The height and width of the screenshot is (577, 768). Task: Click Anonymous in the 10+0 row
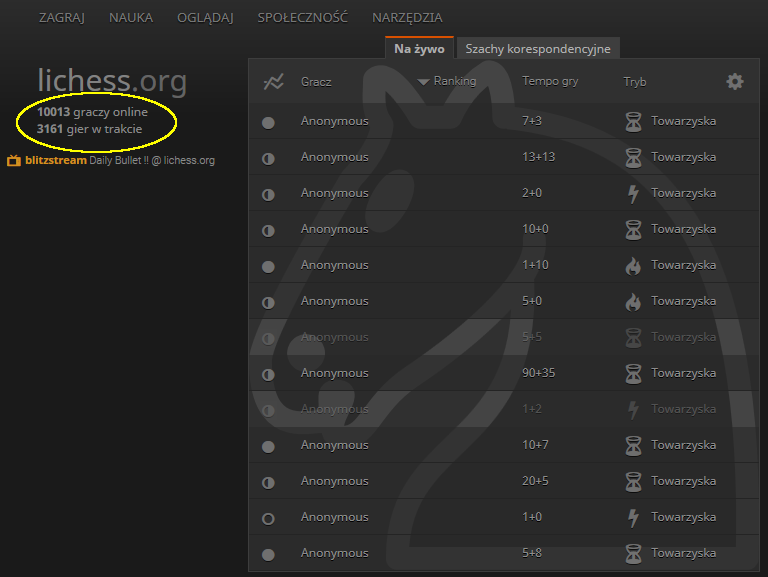pyautogui.click(x=335, y=229)
